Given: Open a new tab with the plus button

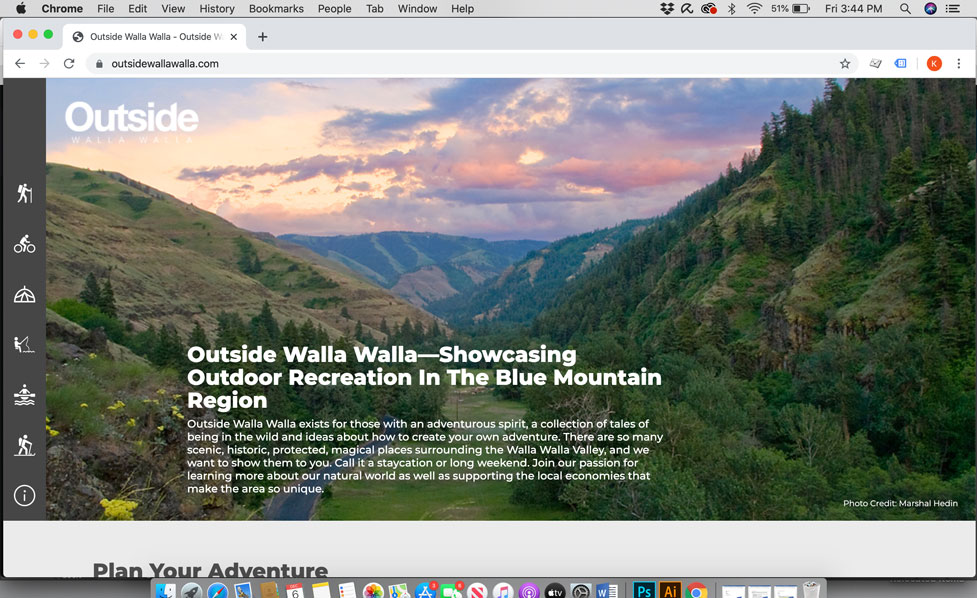Looking at the screenshot, I should click(263, 37).
